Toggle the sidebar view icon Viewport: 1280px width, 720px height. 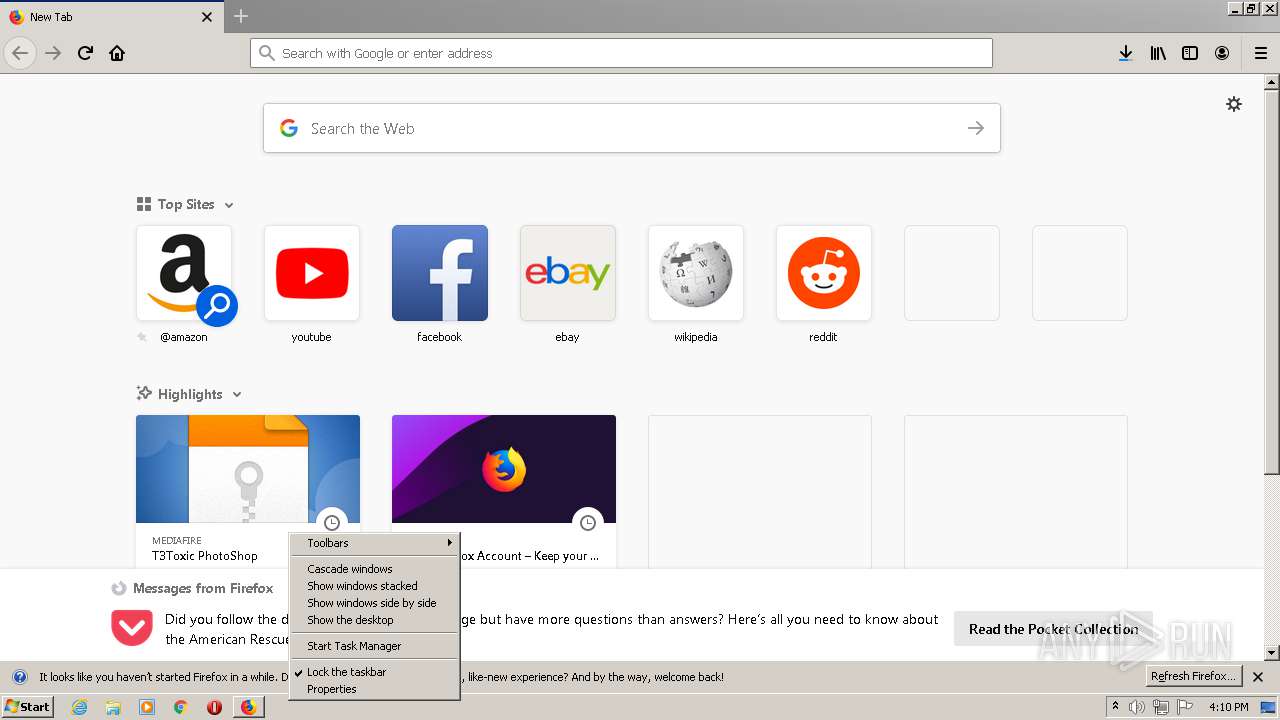point(1190,53)
